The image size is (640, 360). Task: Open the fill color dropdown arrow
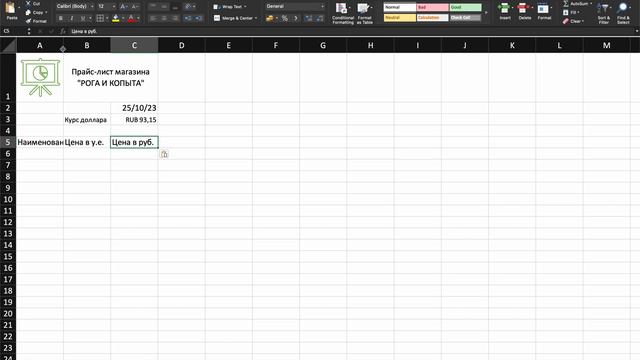[x=123, y=18]
